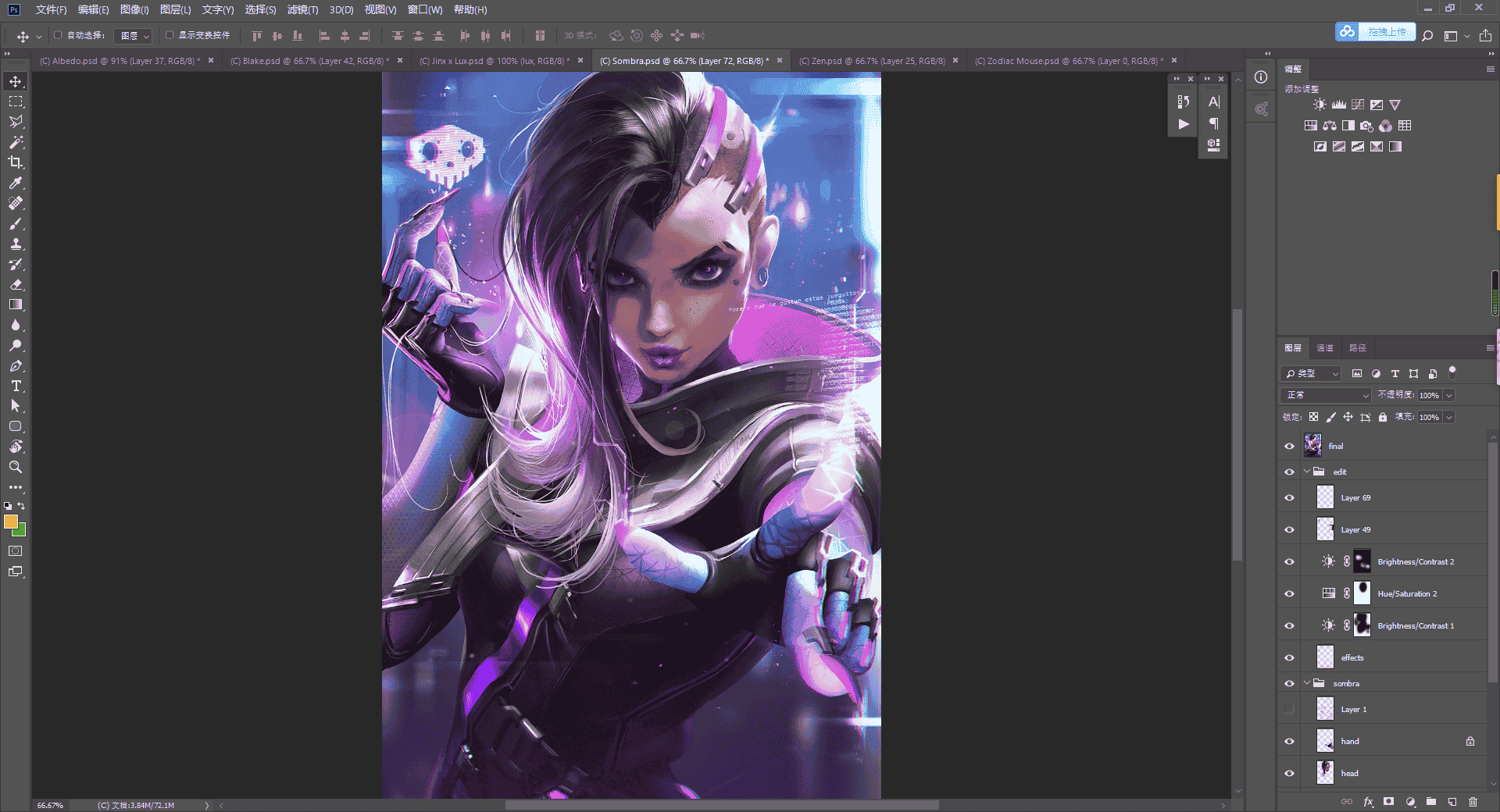Switch to the 通道 channels panel tab
The width and height of the screenshot is (1500, 812).
point(1325,348)
